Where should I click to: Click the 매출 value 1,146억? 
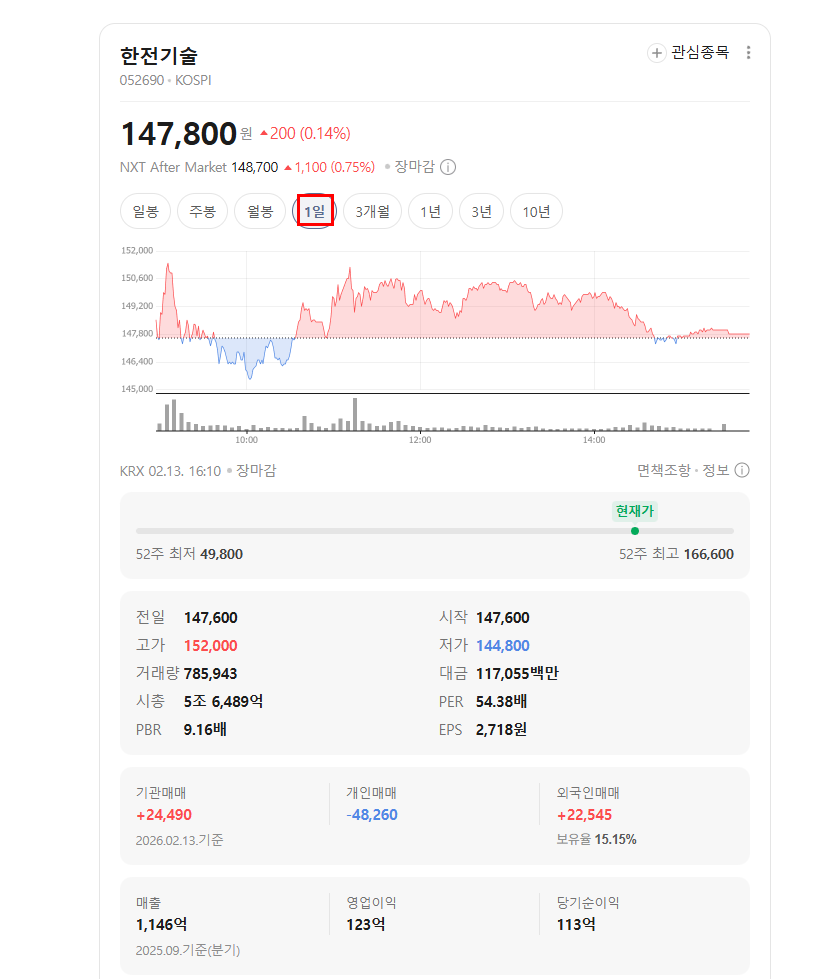tap(162, 925)
